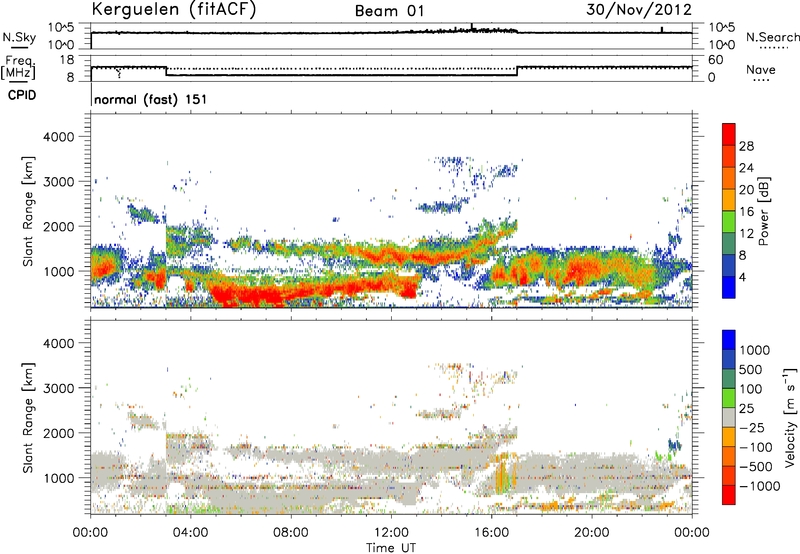Click the Time UT axis label
This screenshot has width=800, height=554.
391,548
